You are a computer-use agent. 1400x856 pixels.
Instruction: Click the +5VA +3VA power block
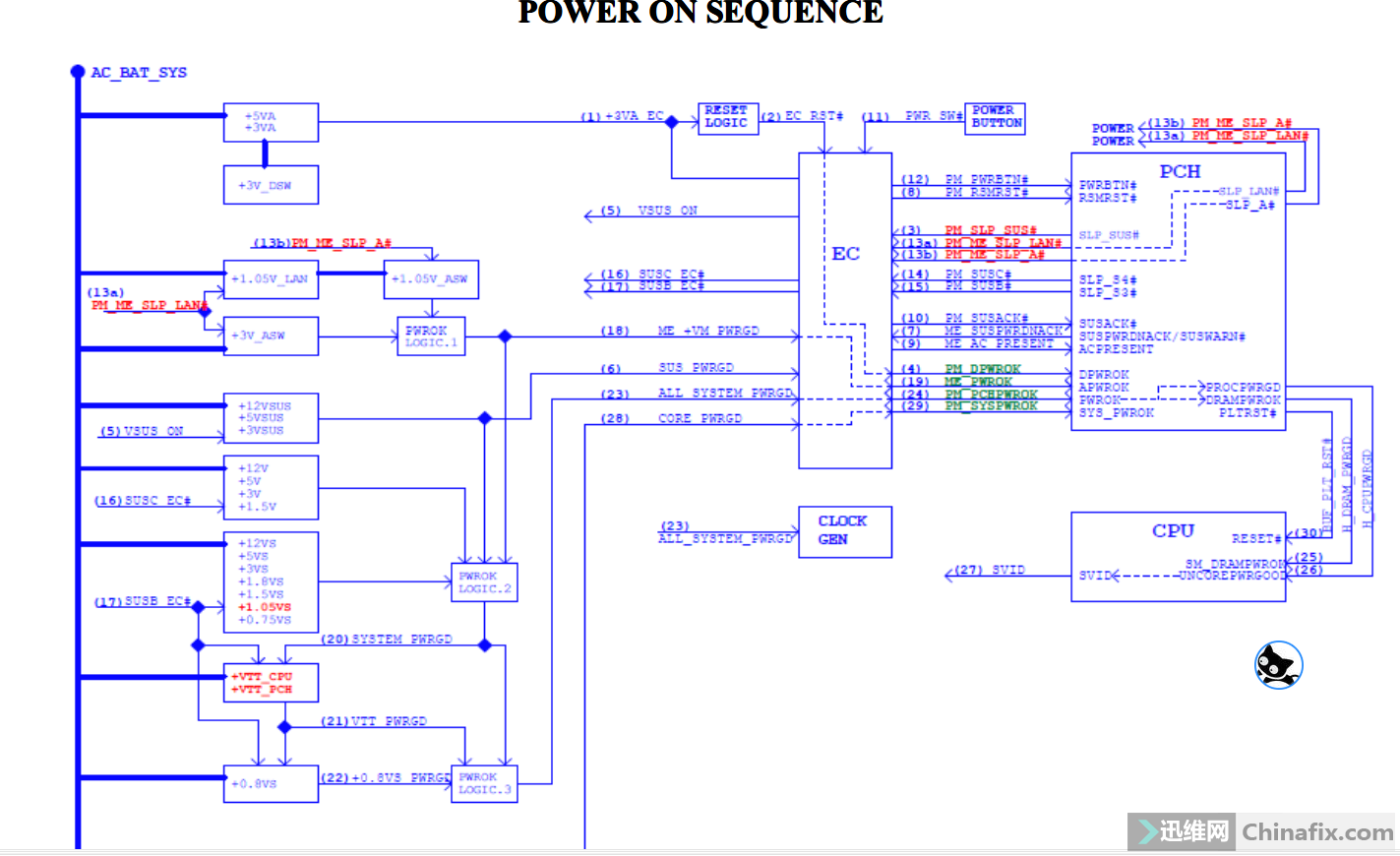(271, 122)
